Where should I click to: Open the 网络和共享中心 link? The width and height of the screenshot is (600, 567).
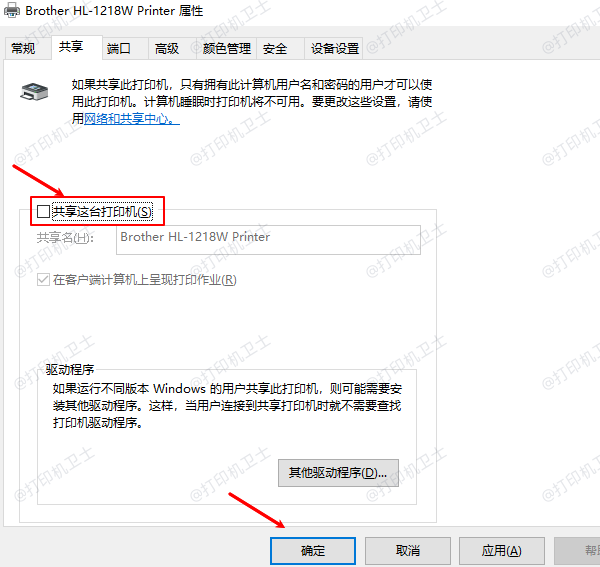pyautogui.click(x=132, y=119)
